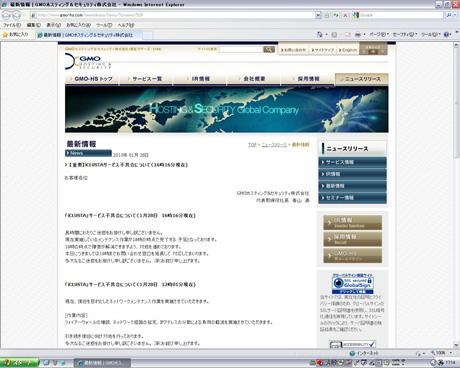Click the GlobalSign SSL secured seal

pos(353,284)
